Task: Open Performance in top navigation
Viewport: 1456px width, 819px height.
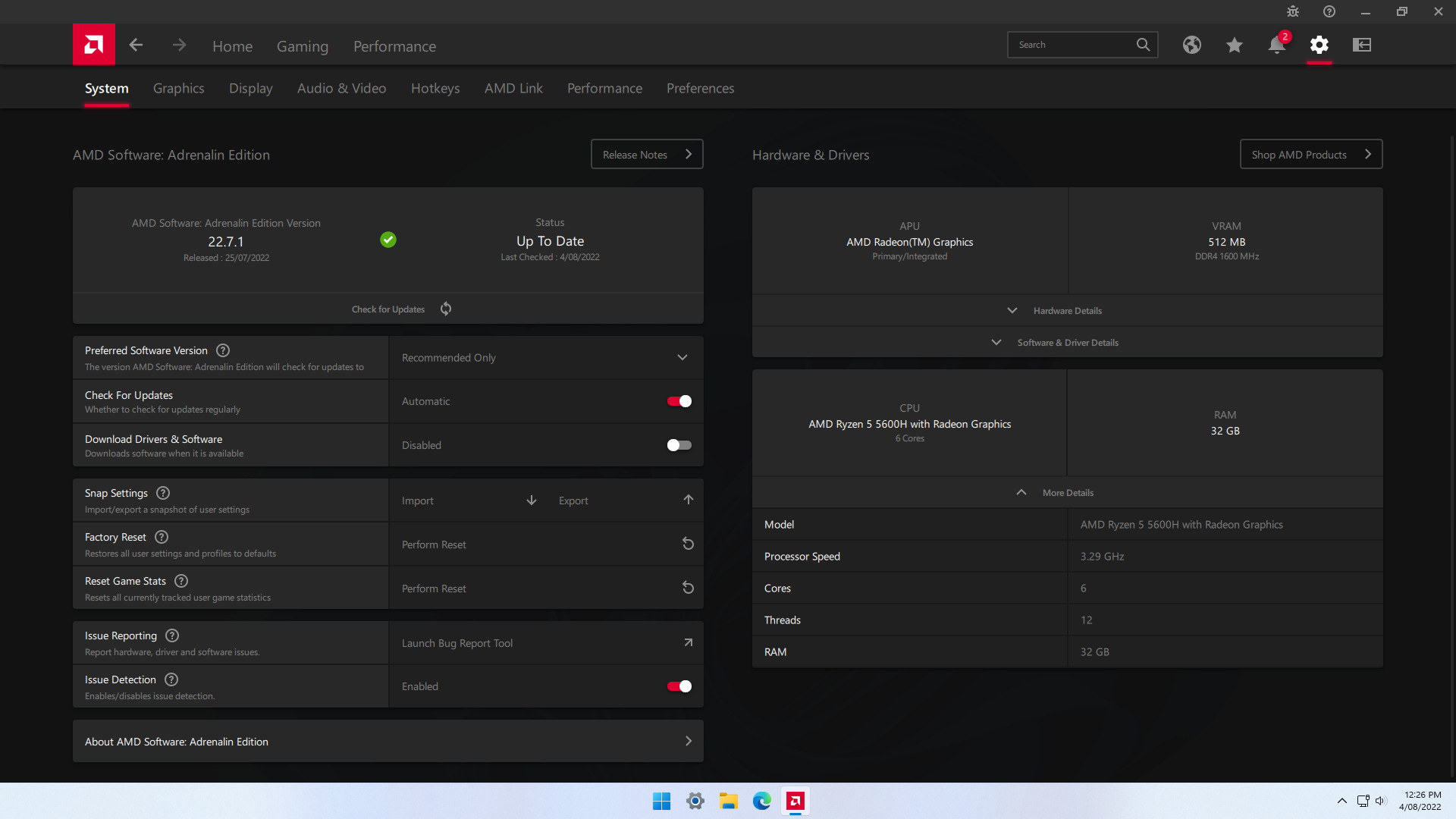Action: click(x=394, y=46)
